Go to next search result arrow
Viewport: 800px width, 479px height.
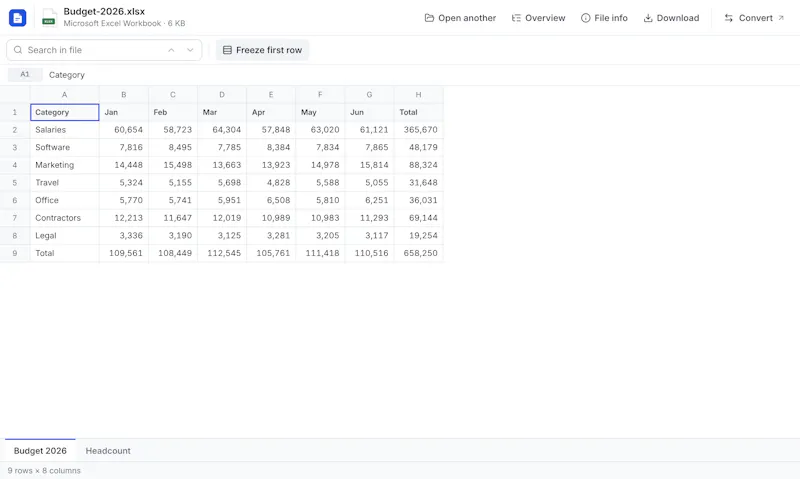click(190, 50)
